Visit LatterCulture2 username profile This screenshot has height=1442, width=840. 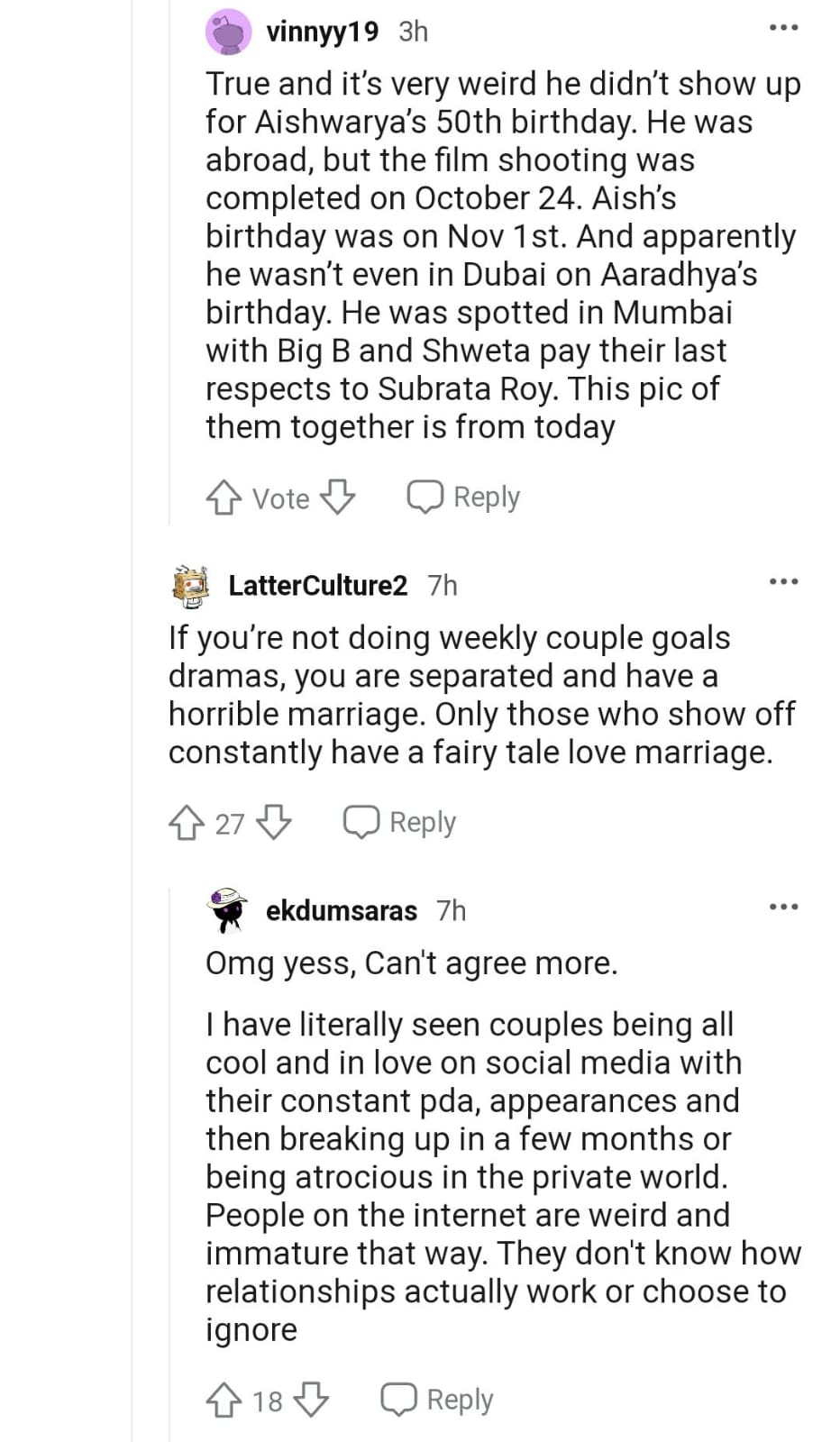[x=317, y=586]
